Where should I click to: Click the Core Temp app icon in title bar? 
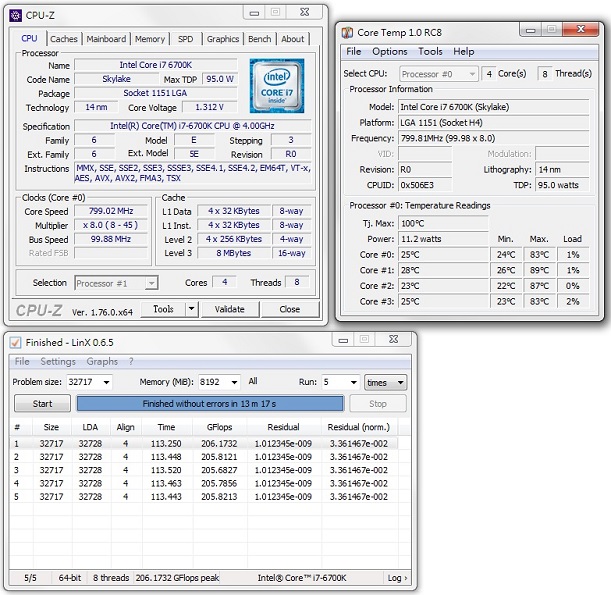point(347,33)
